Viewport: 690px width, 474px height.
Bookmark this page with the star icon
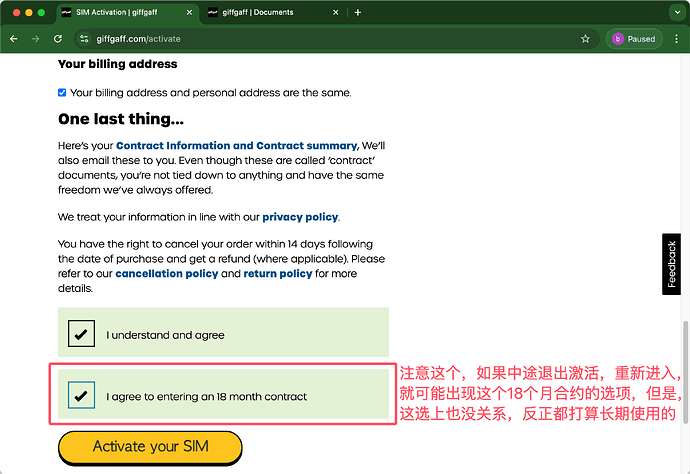coord(585,39)
